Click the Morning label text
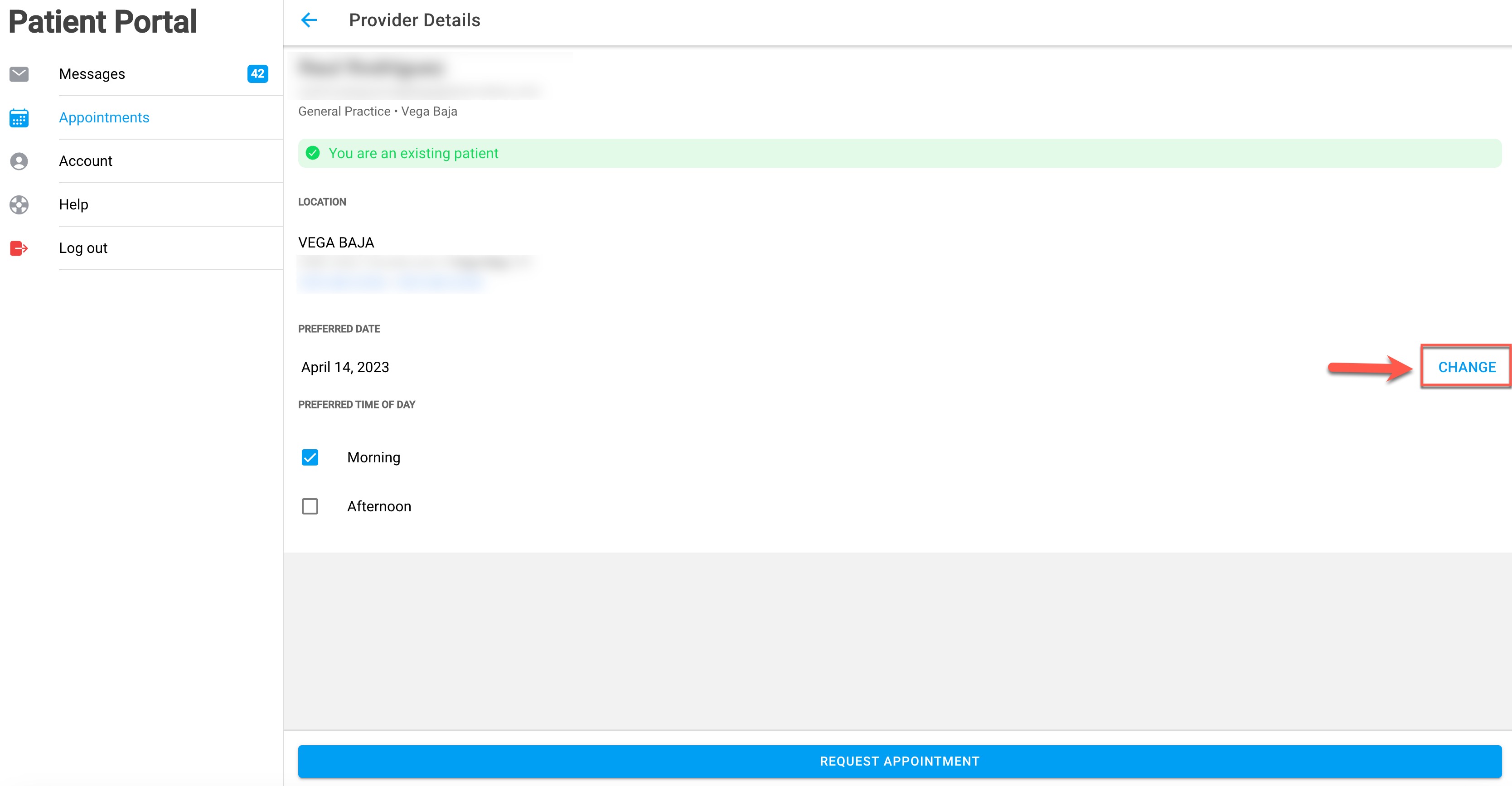1512x786 pixels. point(373,457)
